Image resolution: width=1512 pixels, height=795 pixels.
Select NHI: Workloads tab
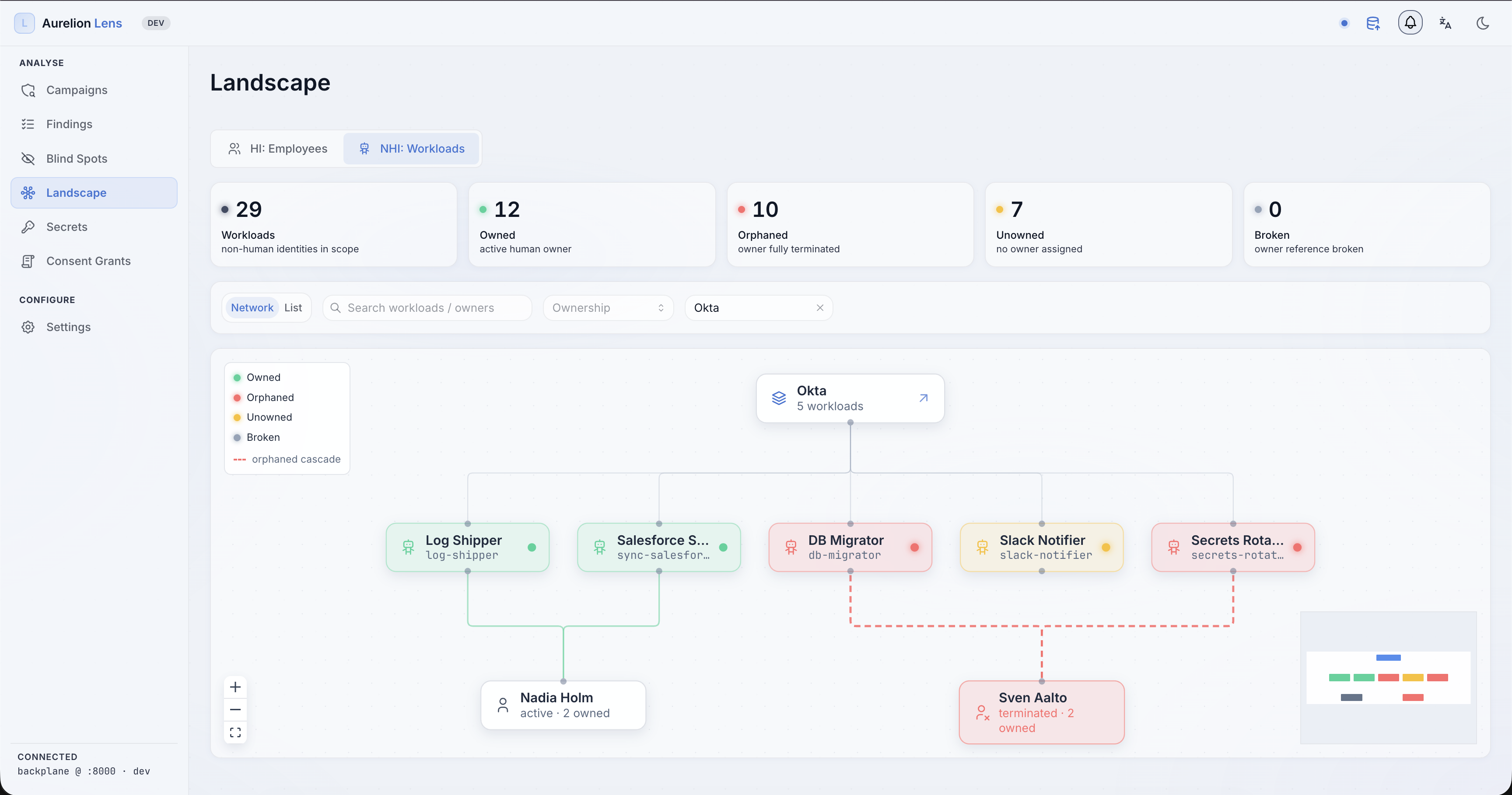(411, 148)
